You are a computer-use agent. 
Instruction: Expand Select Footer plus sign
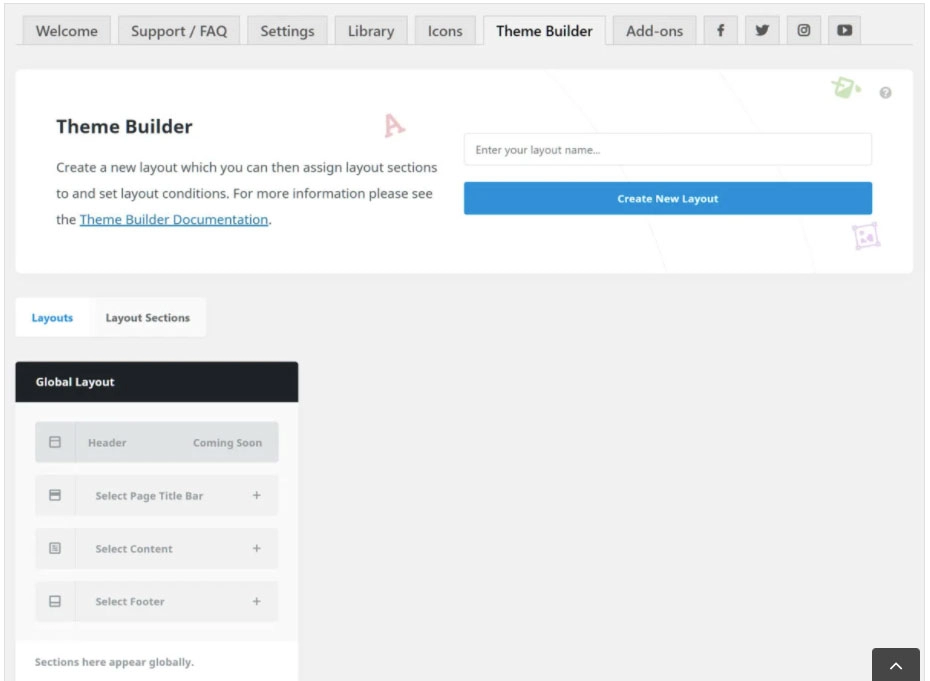pyautogui.click(x=257, y=601)
